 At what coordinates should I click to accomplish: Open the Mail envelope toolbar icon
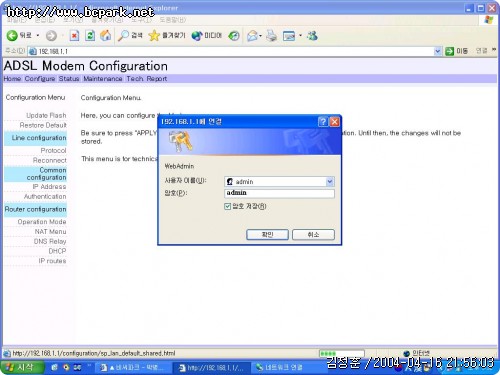click(253, 35)
